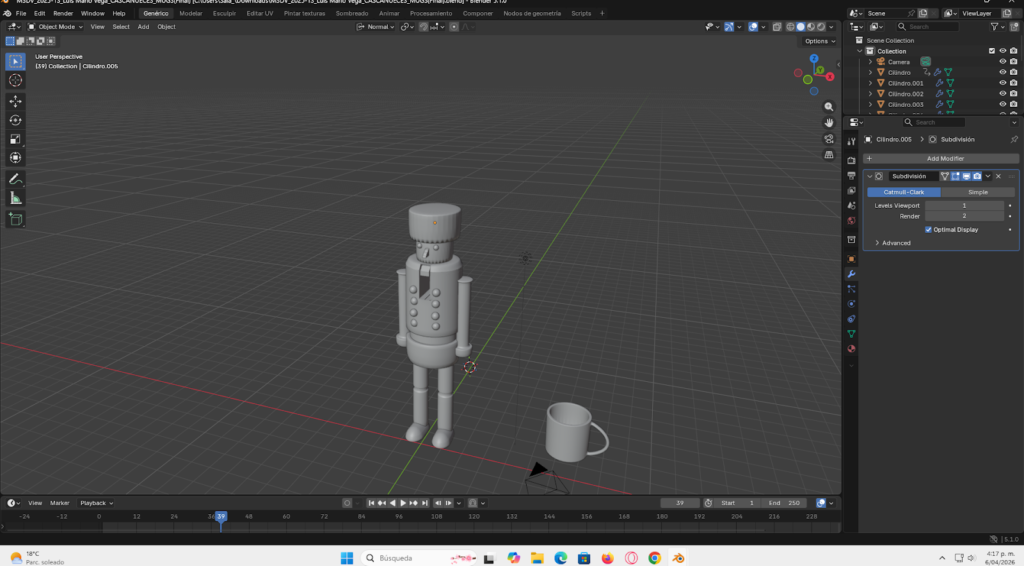Image resolution: width=1024 pixels, height=566 pixels.
Task: Uncheck the Optimal Display checkbox
Action: pos(928,229)
